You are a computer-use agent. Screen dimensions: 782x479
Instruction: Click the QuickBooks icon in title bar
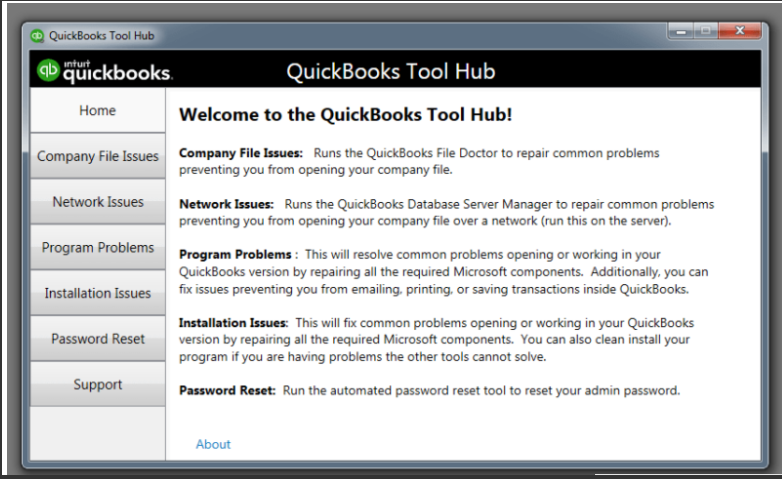pyautogui.click(x=37, y=36)
